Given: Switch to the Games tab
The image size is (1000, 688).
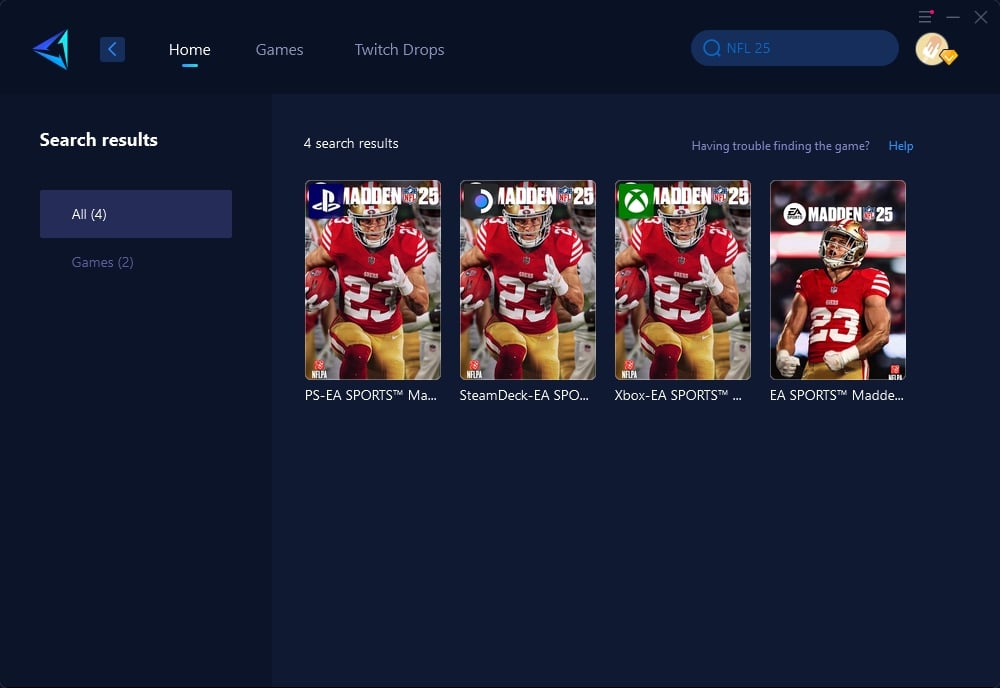Looking at the screenshot, I should tap(279, 49).
